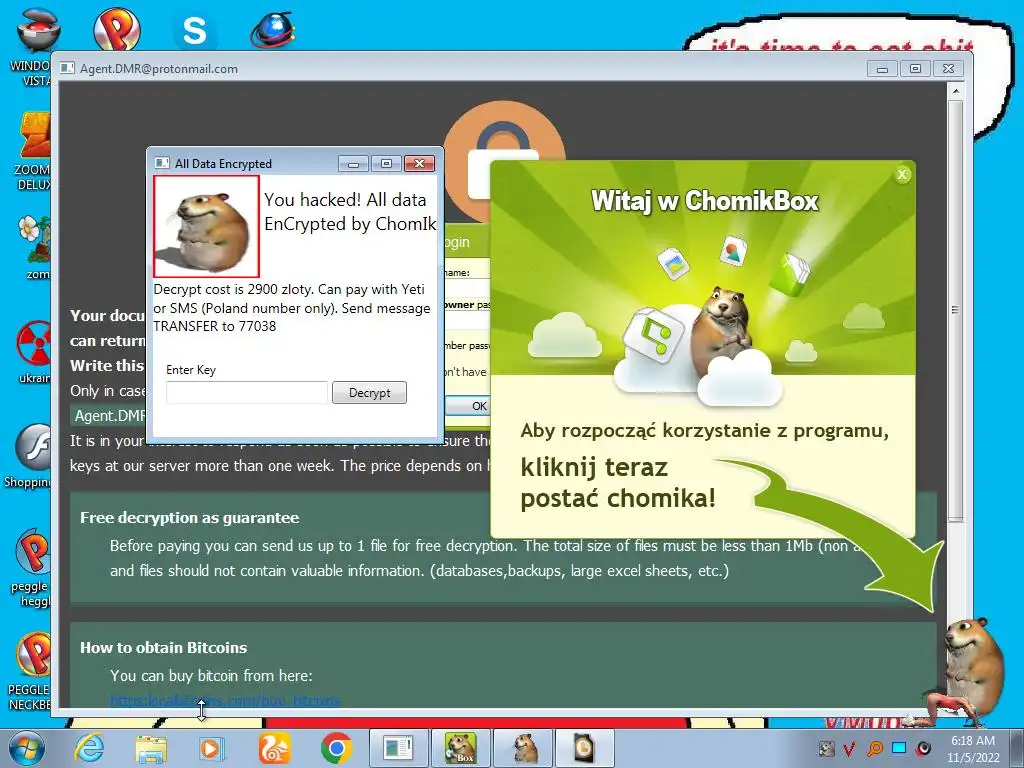Open the blue globe browser desktop icon

point(272,30)
